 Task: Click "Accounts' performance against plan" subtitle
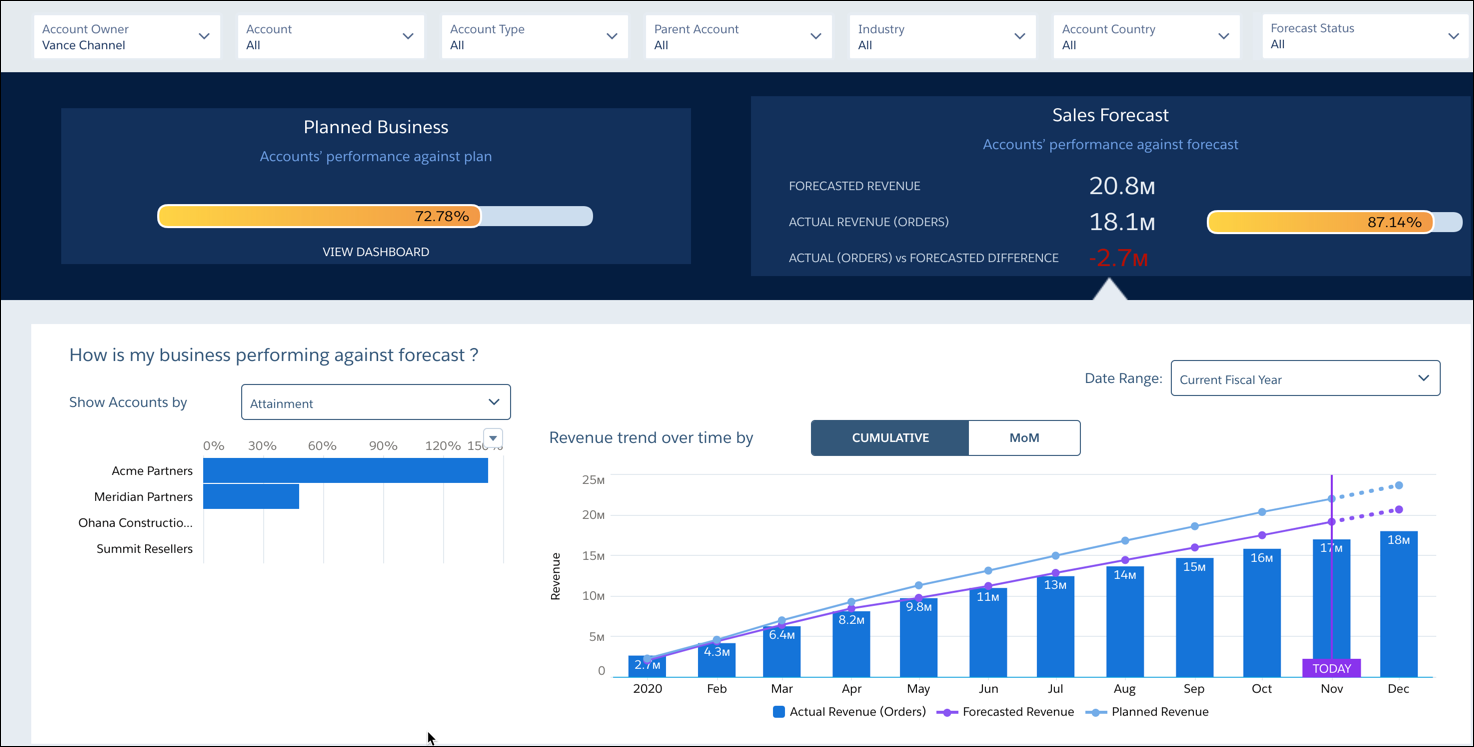click(x=376, y=156)
